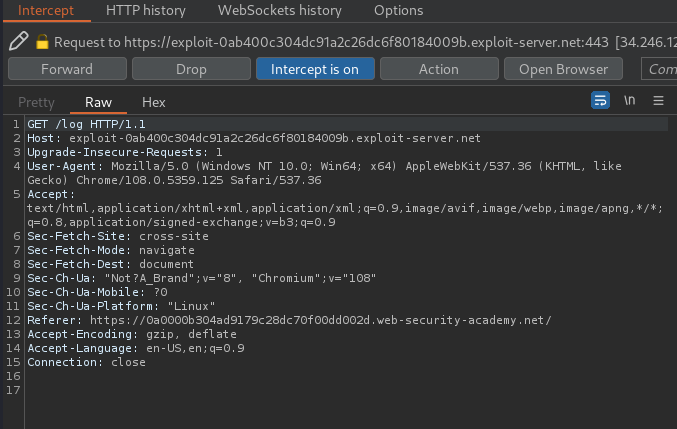This screenshot has width=677, height=429.
Task: Forward the intercepted request
Action: click(67, 69)
